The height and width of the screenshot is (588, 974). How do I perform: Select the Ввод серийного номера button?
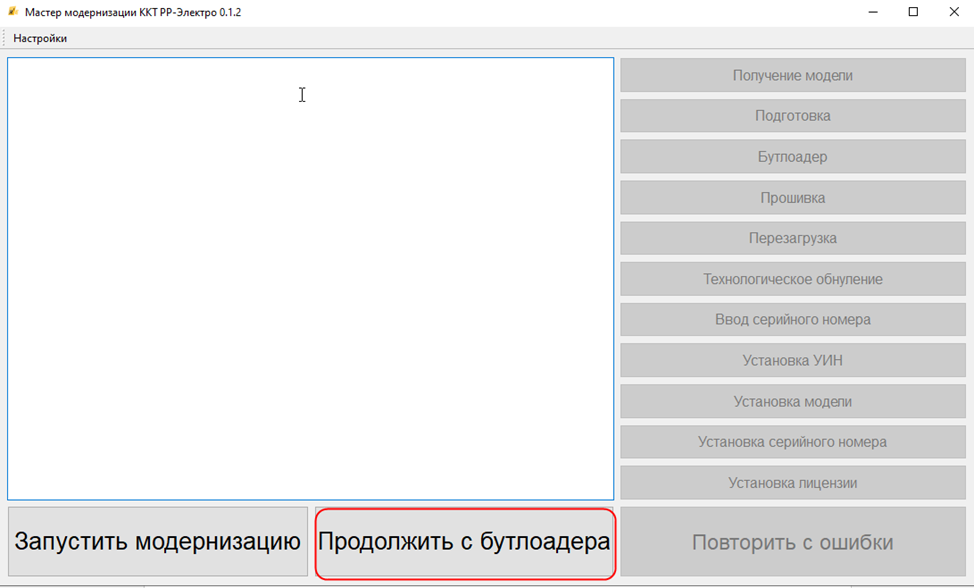[792, 320]
